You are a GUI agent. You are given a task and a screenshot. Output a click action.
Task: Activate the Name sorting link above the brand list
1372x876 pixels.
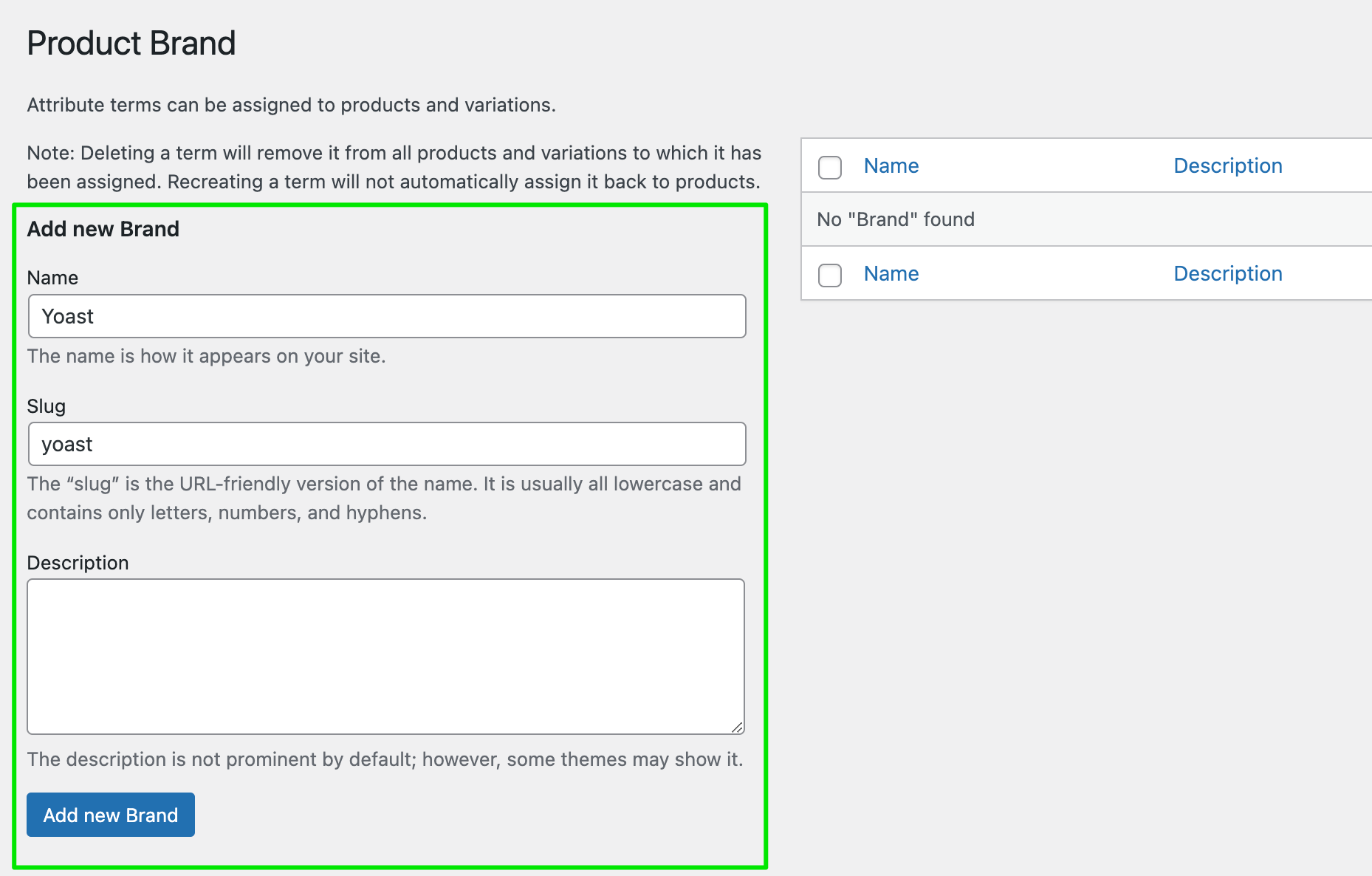click(891, 165)
